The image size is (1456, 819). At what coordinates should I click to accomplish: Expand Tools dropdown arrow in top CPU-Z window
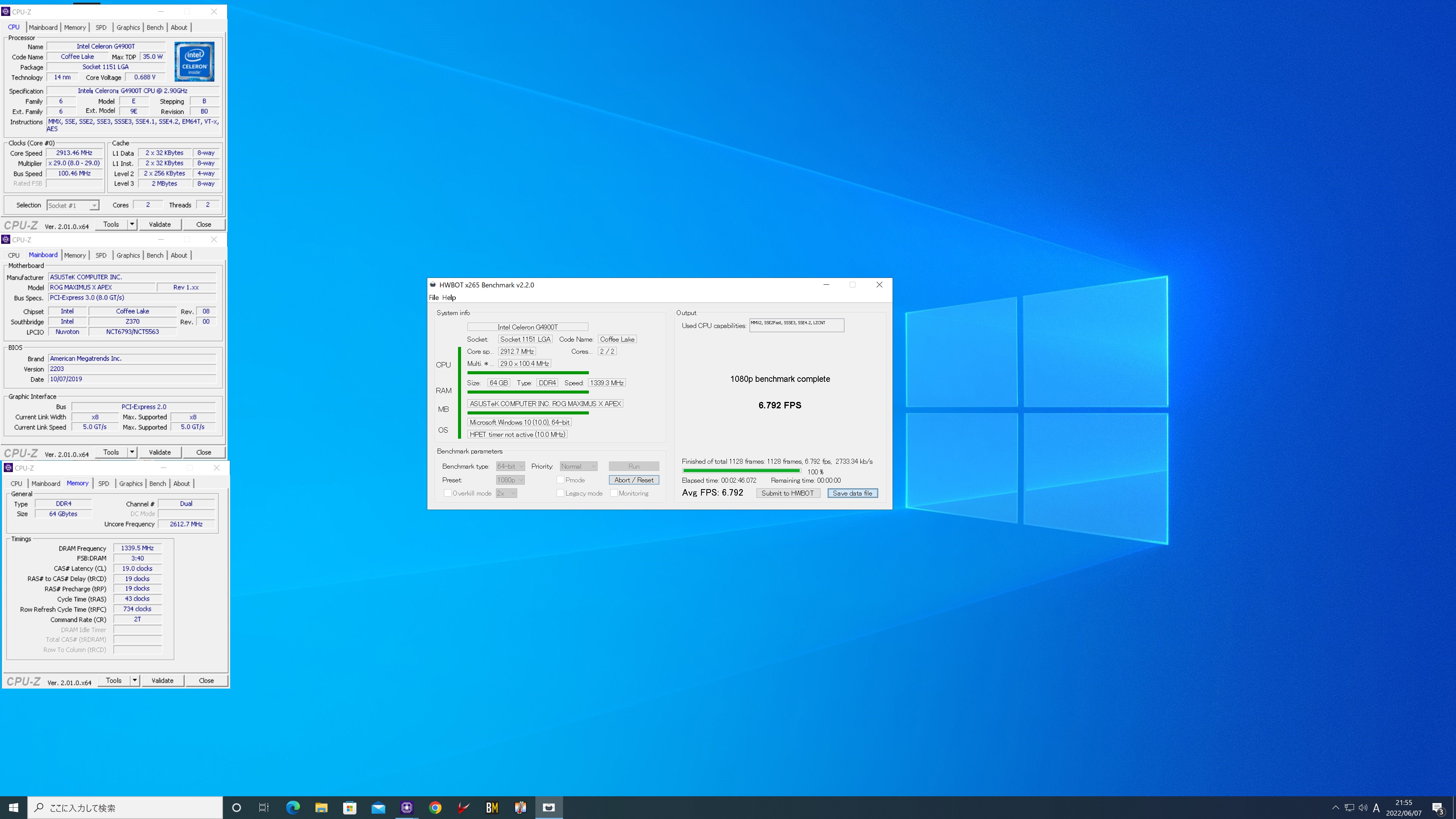[132, 224]
